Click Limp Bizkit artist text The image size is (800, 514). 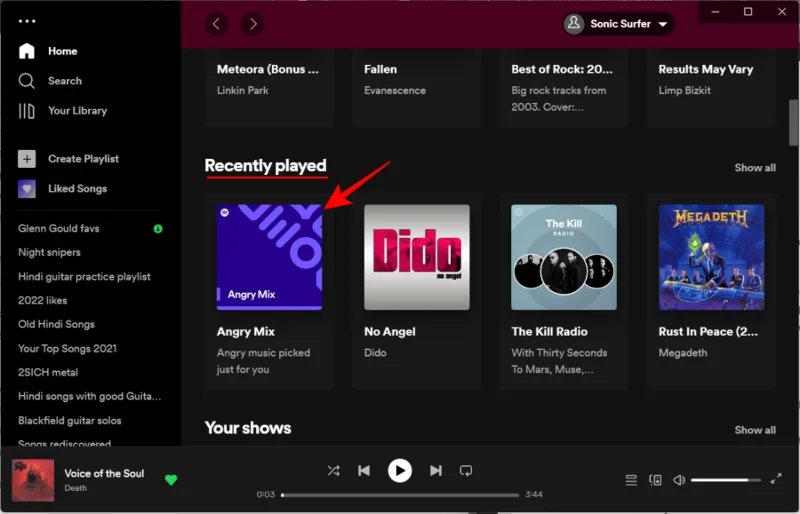684,90
